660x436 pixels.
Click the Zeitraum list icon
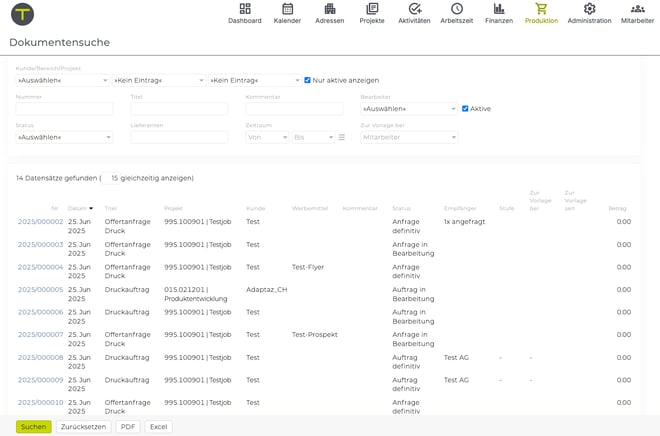point(342,137)
